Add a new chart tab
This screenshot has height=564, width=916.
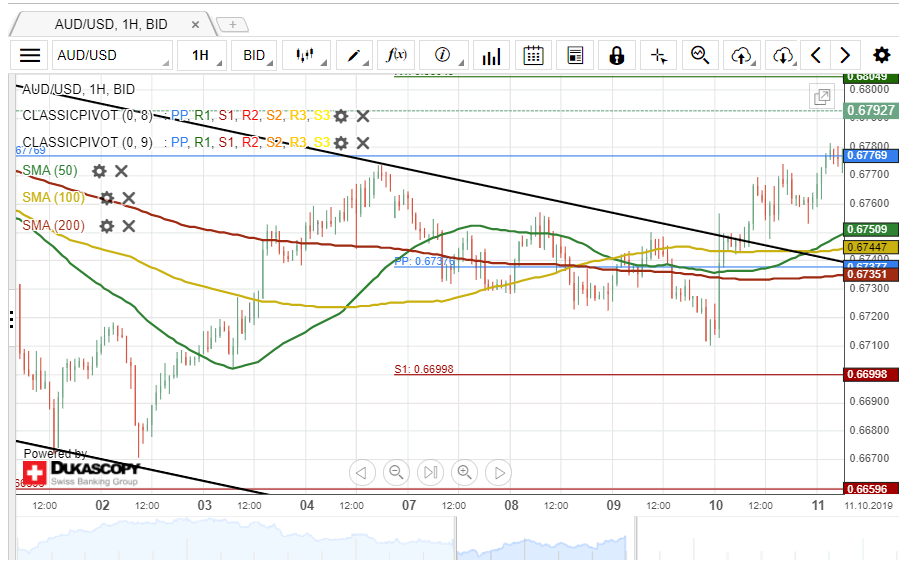click(232, 24)
